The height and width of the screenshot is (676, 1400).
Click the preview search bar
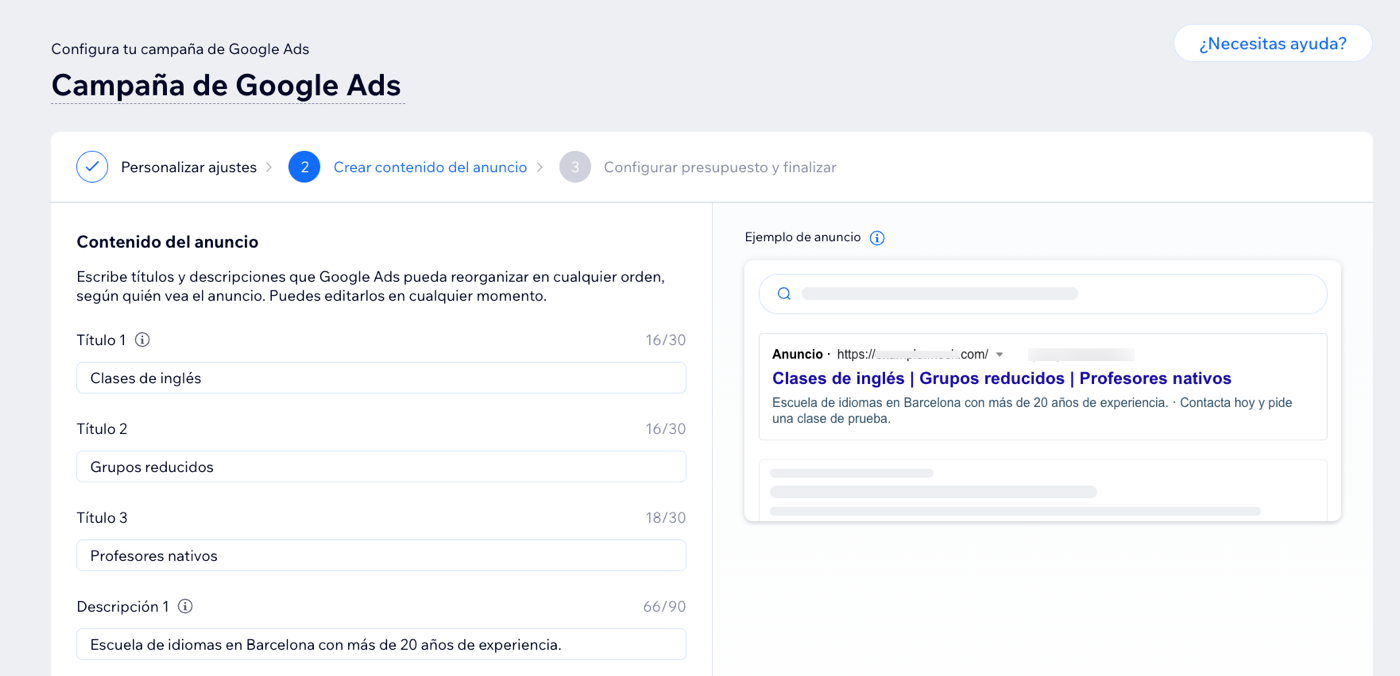pyautogui.click(x=1042, y=294)
